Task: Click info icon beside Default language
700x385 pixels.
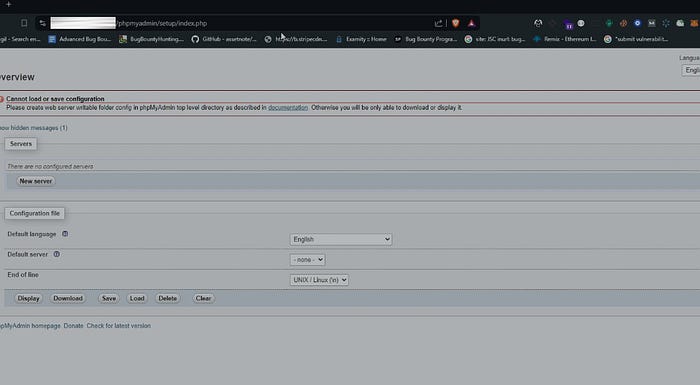Action: click(x=65, y=234)
